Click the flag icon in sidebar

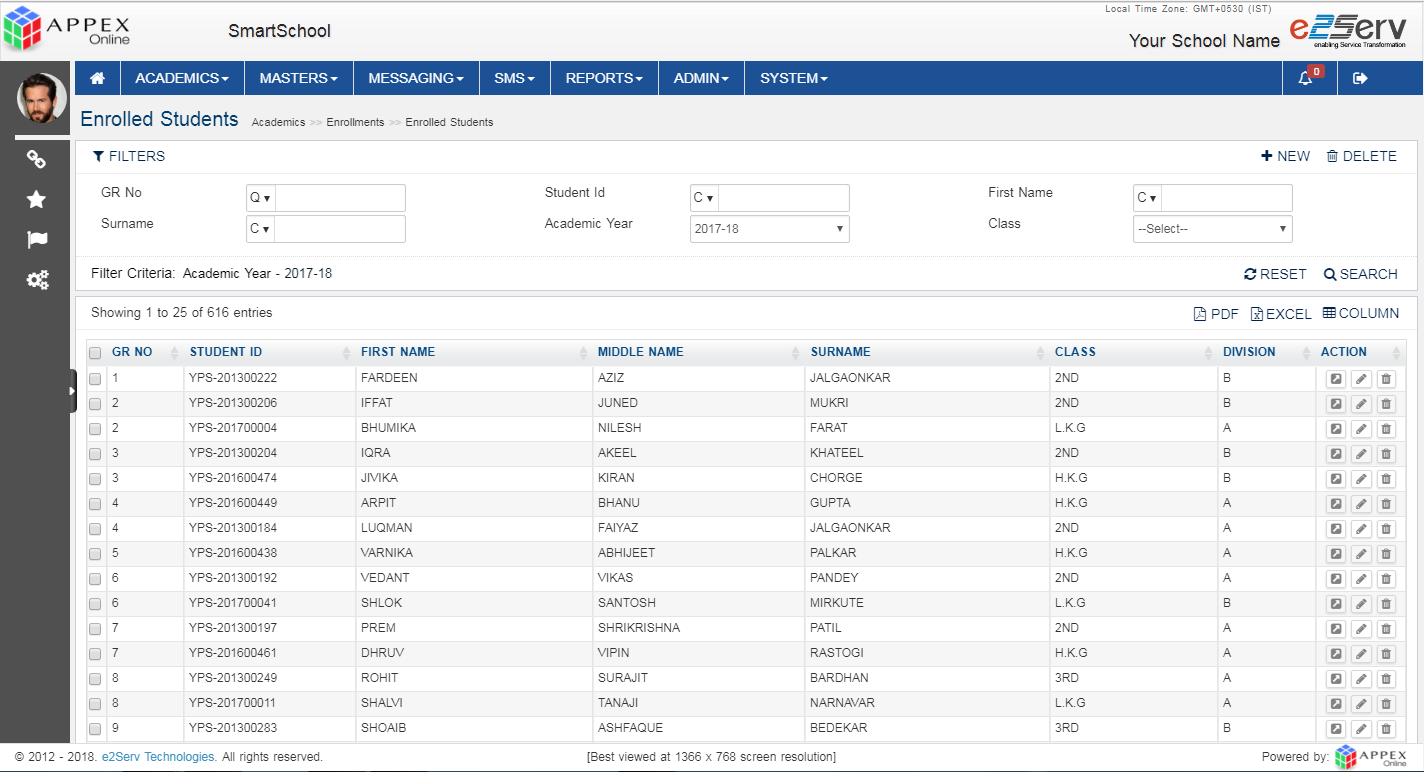[36, 240]
